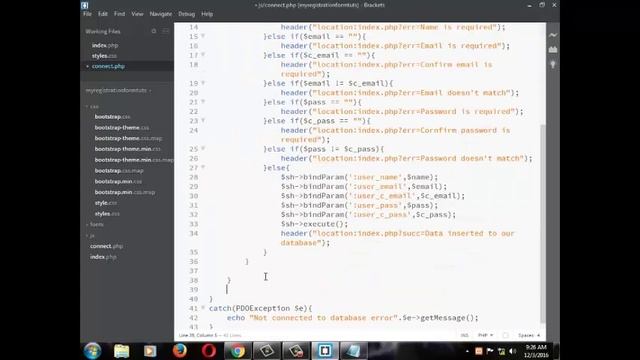Switch to the Brackets taskbar button
The width and height of the screenshot is (640, 360).
(x=325, y=351)
